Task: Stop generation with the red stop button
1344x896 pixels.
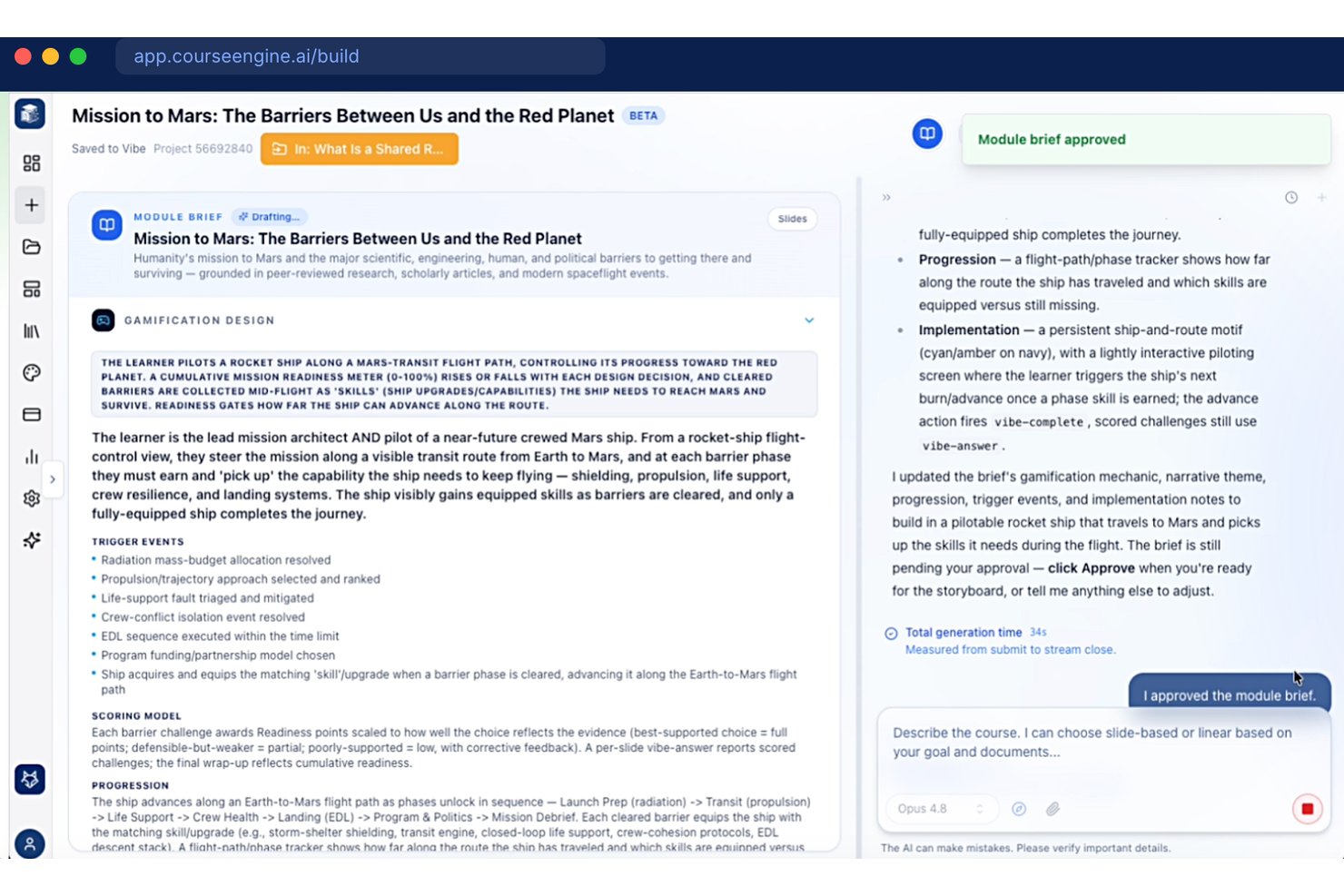Action: coord(1308,809)
